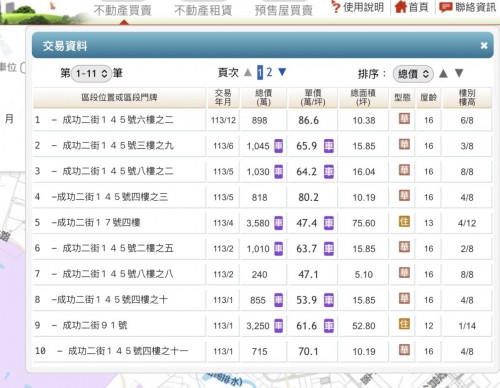Switch to 預售屋買賣 tab
Viewport: 500px width, 388px height.
pos(284,10)
